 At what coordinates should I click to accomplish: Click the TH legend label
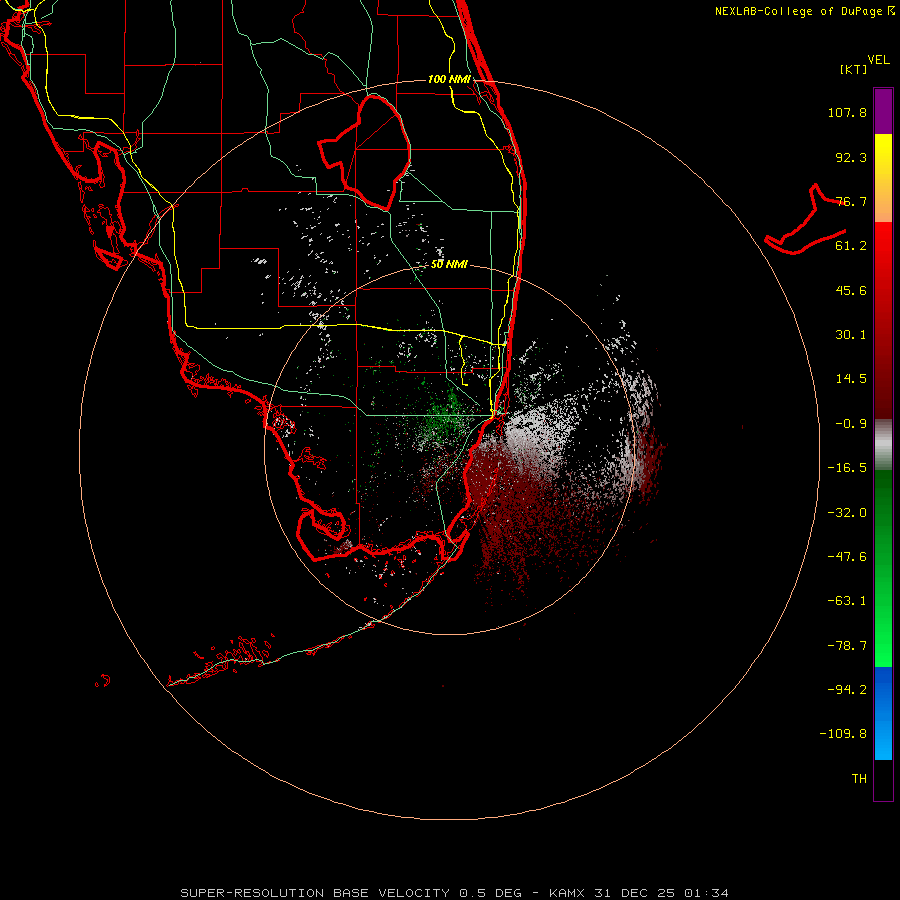click(x=859, y=779)
